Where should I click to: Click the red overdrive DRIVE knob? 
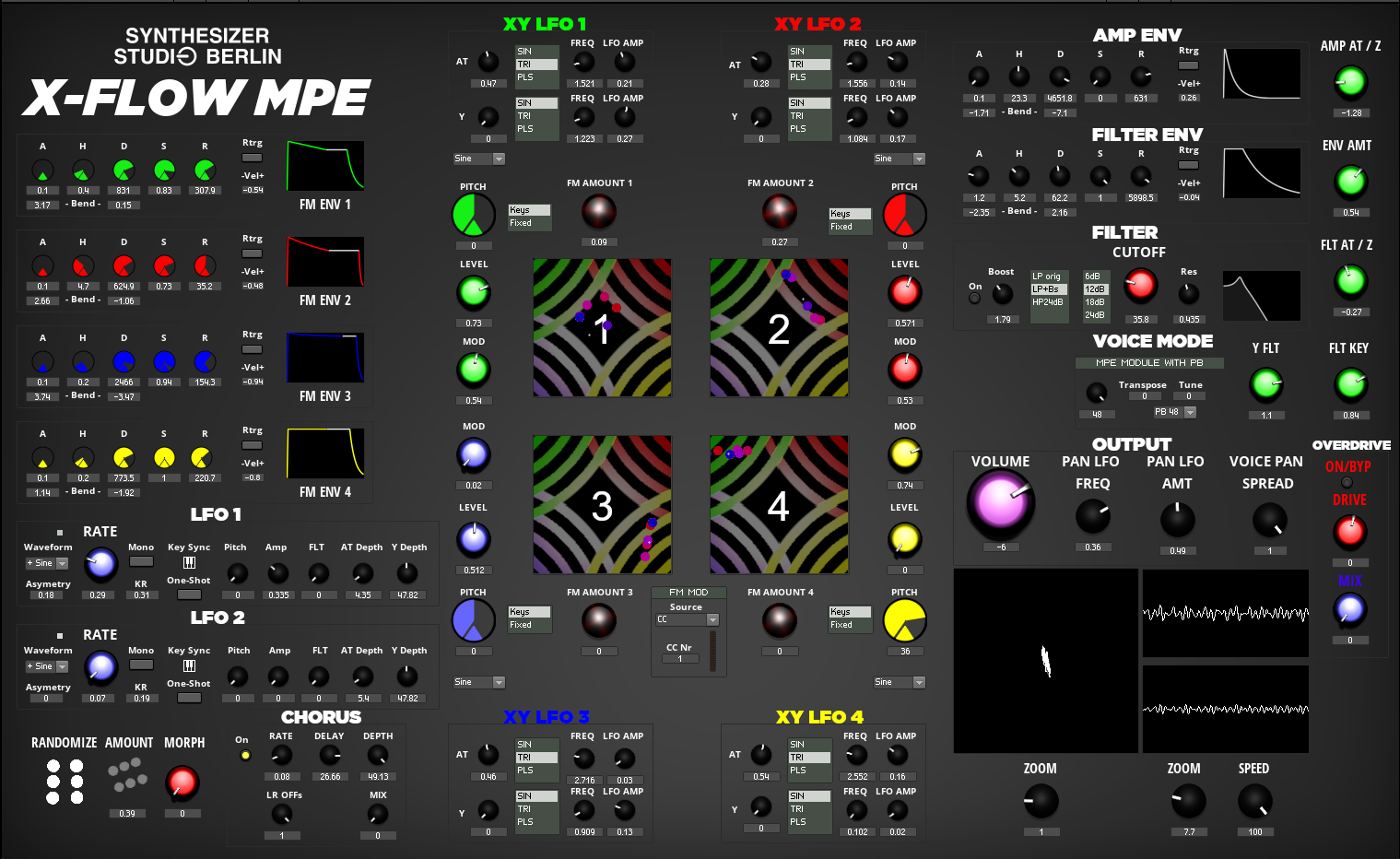(x=1350, y=532)
